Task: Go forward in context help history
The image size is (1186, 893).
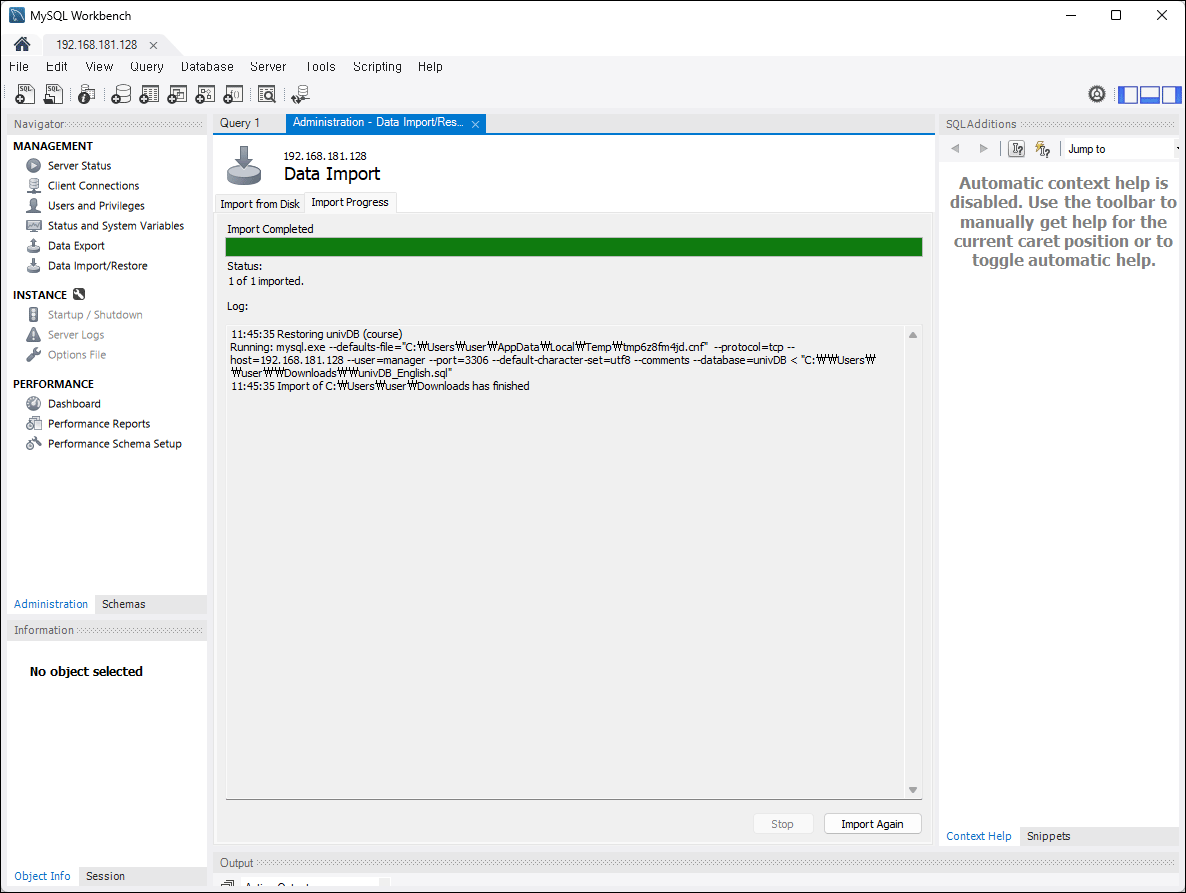Action: point(983,148)
